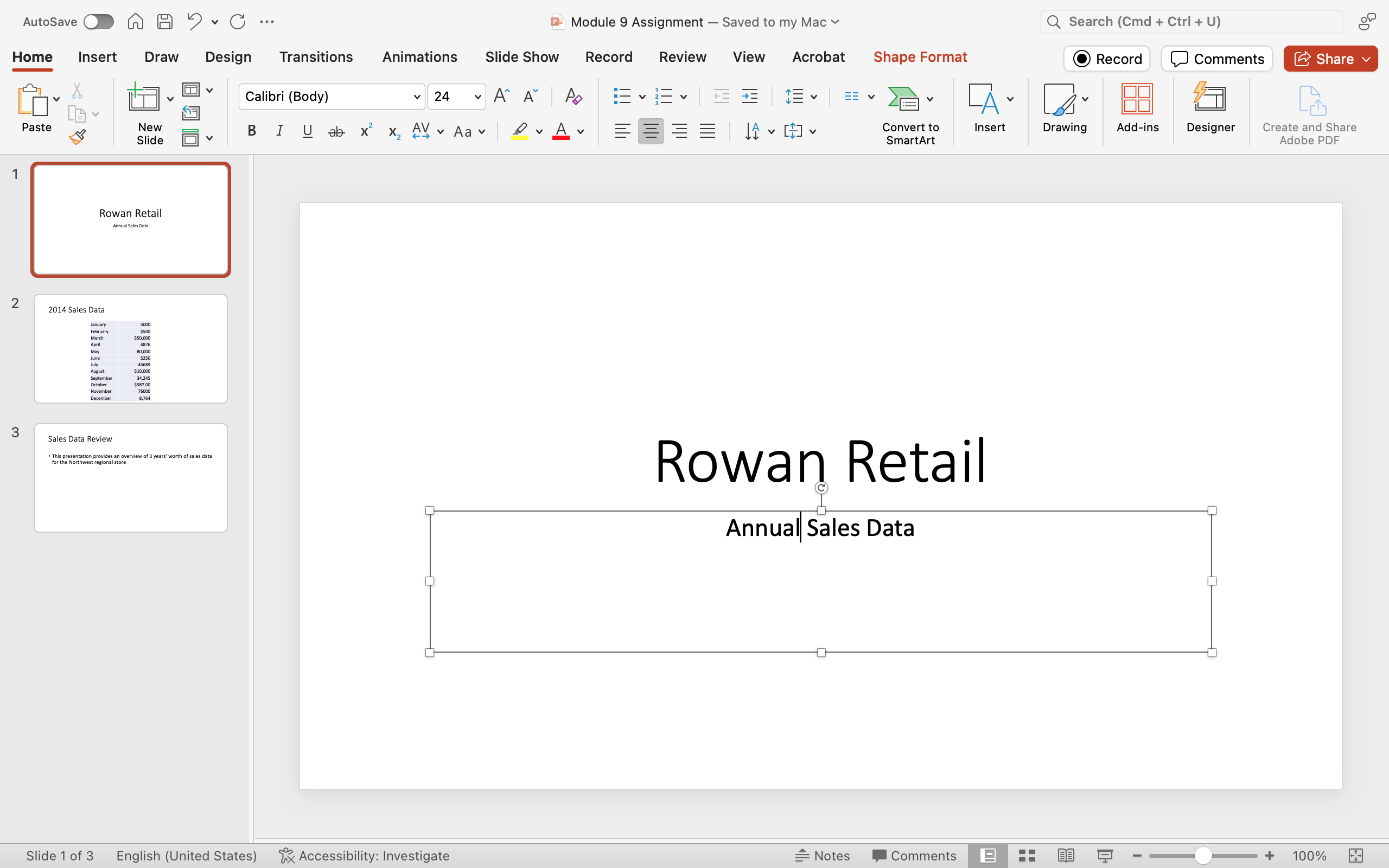Click the Save icon in title bar
This screenshot has height=868, width=1389.
(165, 22)
